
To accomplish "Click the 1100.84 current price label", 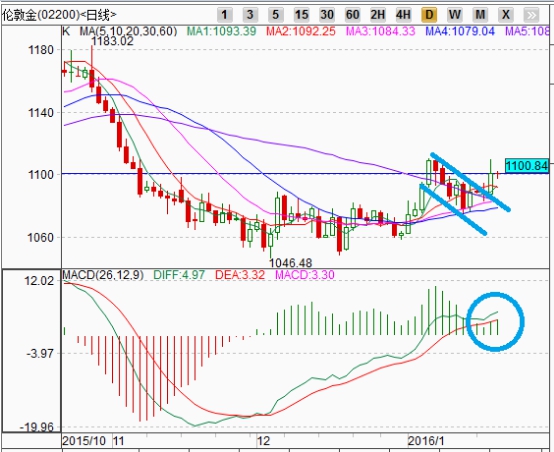I will [x=527, y=166].
